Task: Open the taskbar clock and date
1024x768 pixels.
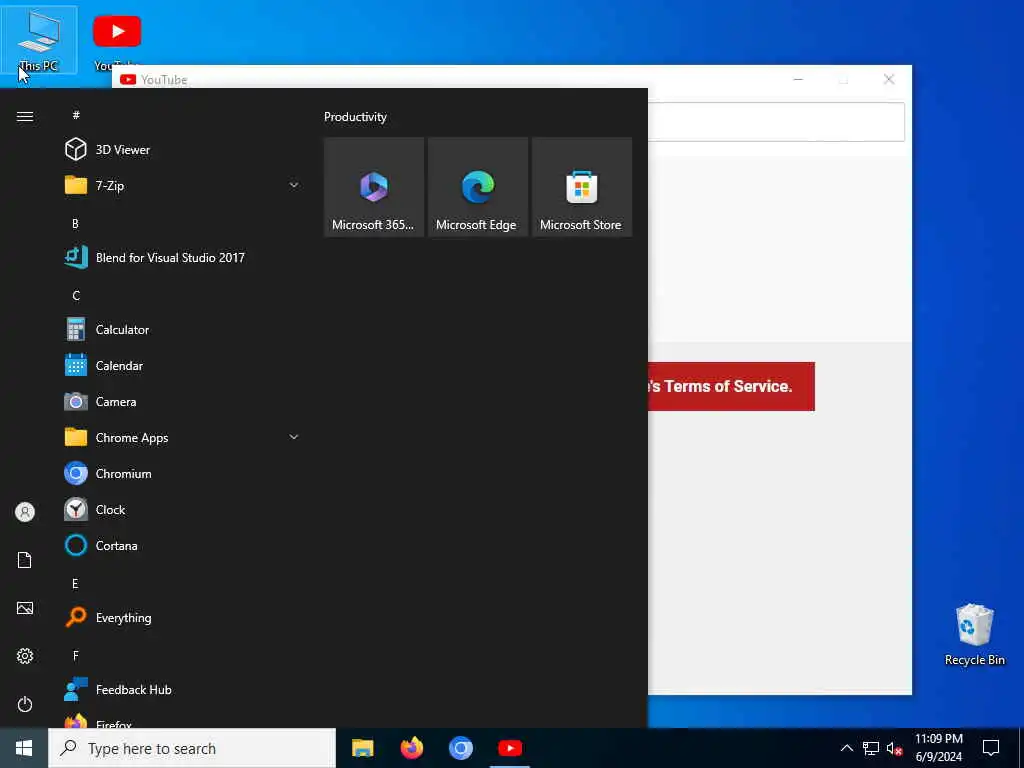Action: tap(938, 748)
